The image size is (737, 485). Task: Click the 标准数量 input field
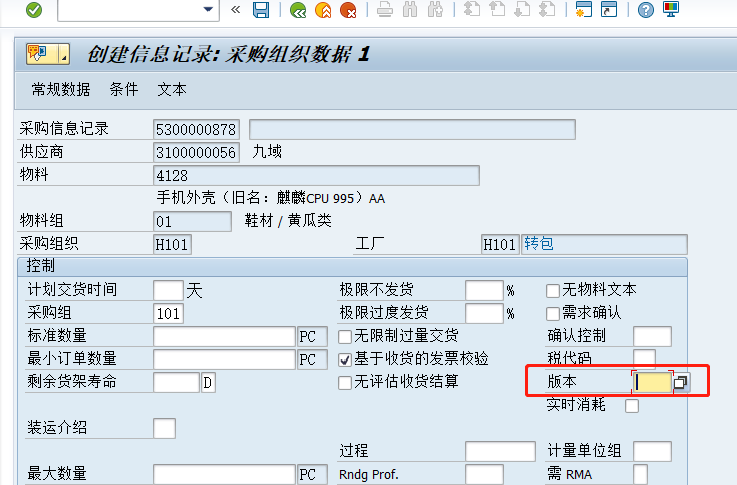point(224,336)
